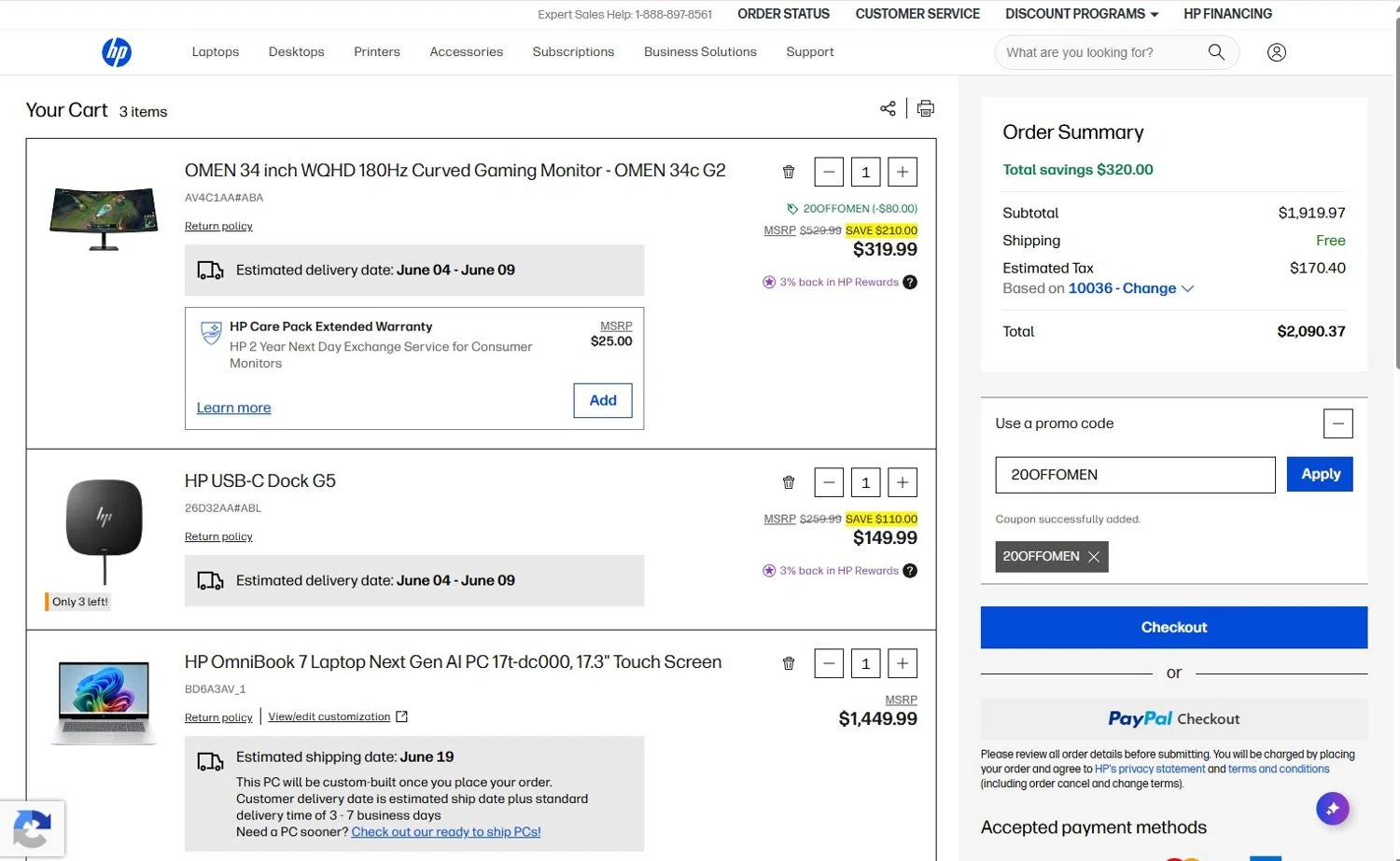Increase USB-C Dock G5 quantity
Screen dimensions: 1400x861
coord(903,482)
